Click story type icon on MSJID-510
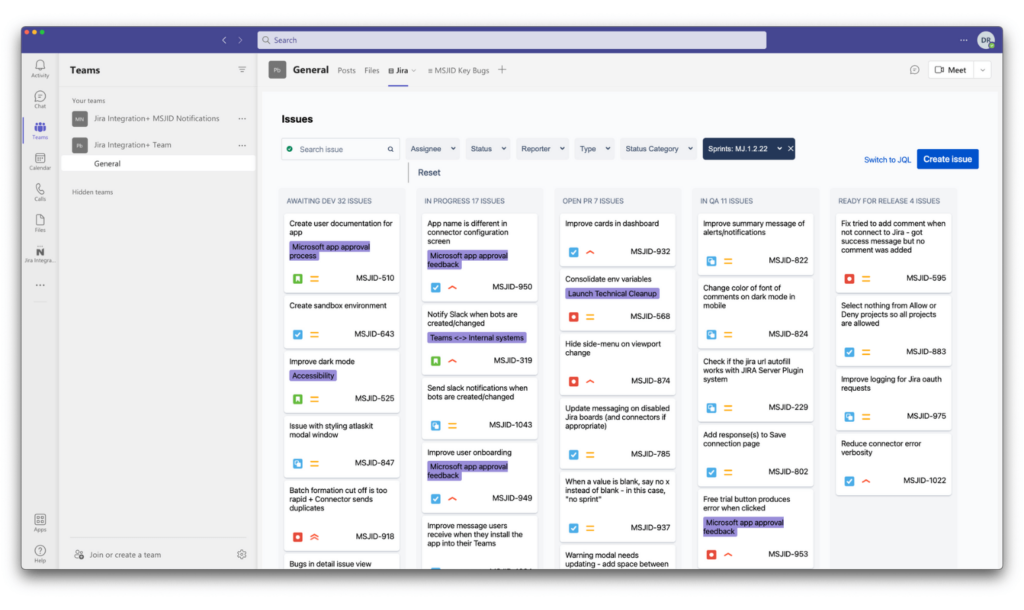Image resolution: width=1024 pixels, height=610 pixels. (x=298, y=279)
